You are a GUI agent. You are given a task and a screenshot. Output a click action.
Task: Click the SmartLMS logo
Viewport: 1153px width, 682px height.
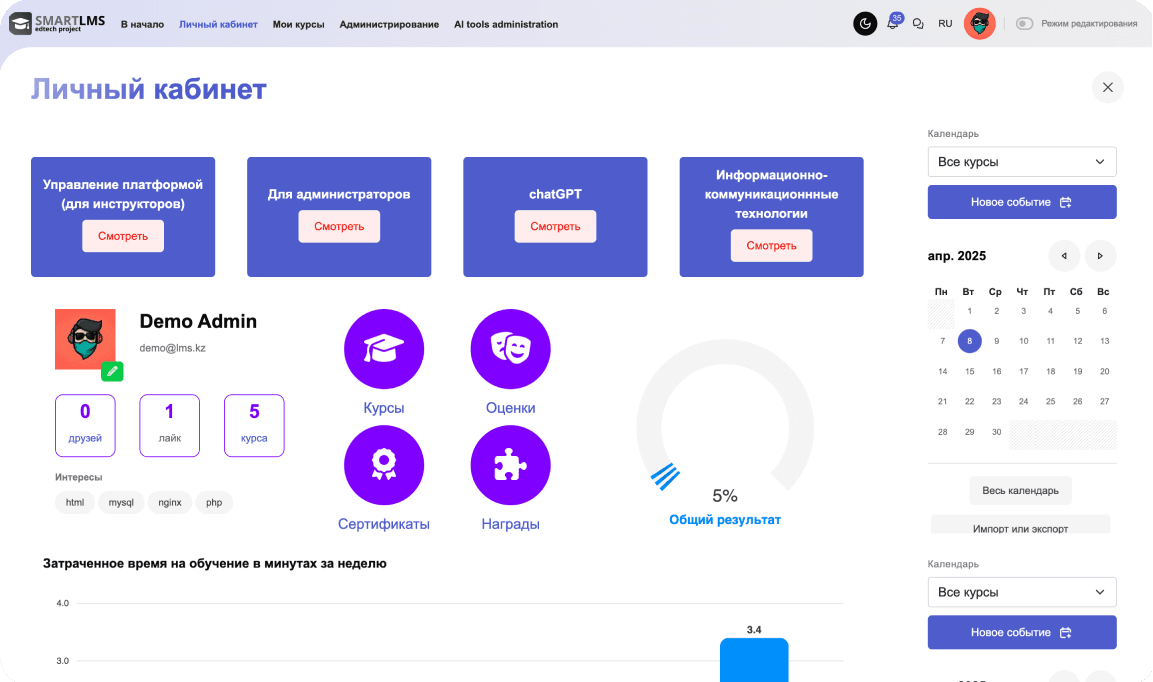click(55, 23)
